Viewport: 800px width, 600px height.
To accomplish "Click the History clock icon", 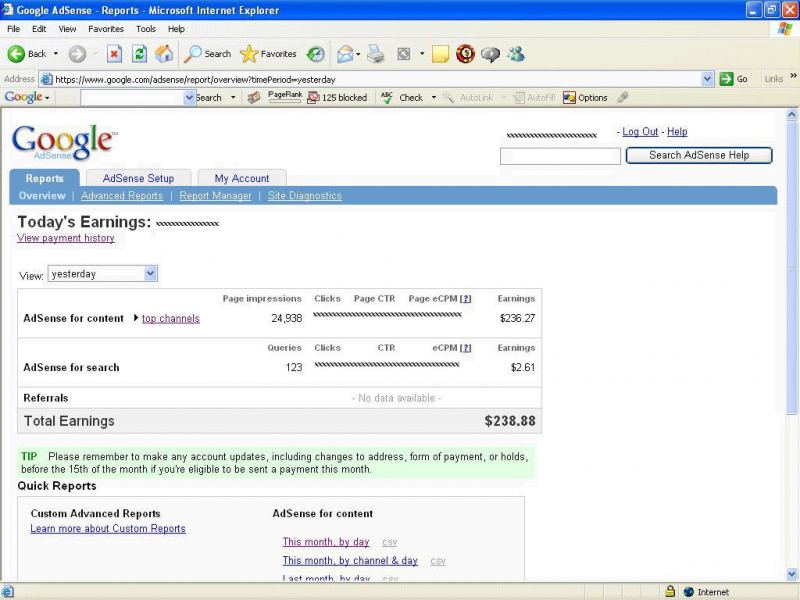I will [x=316, y=54].
